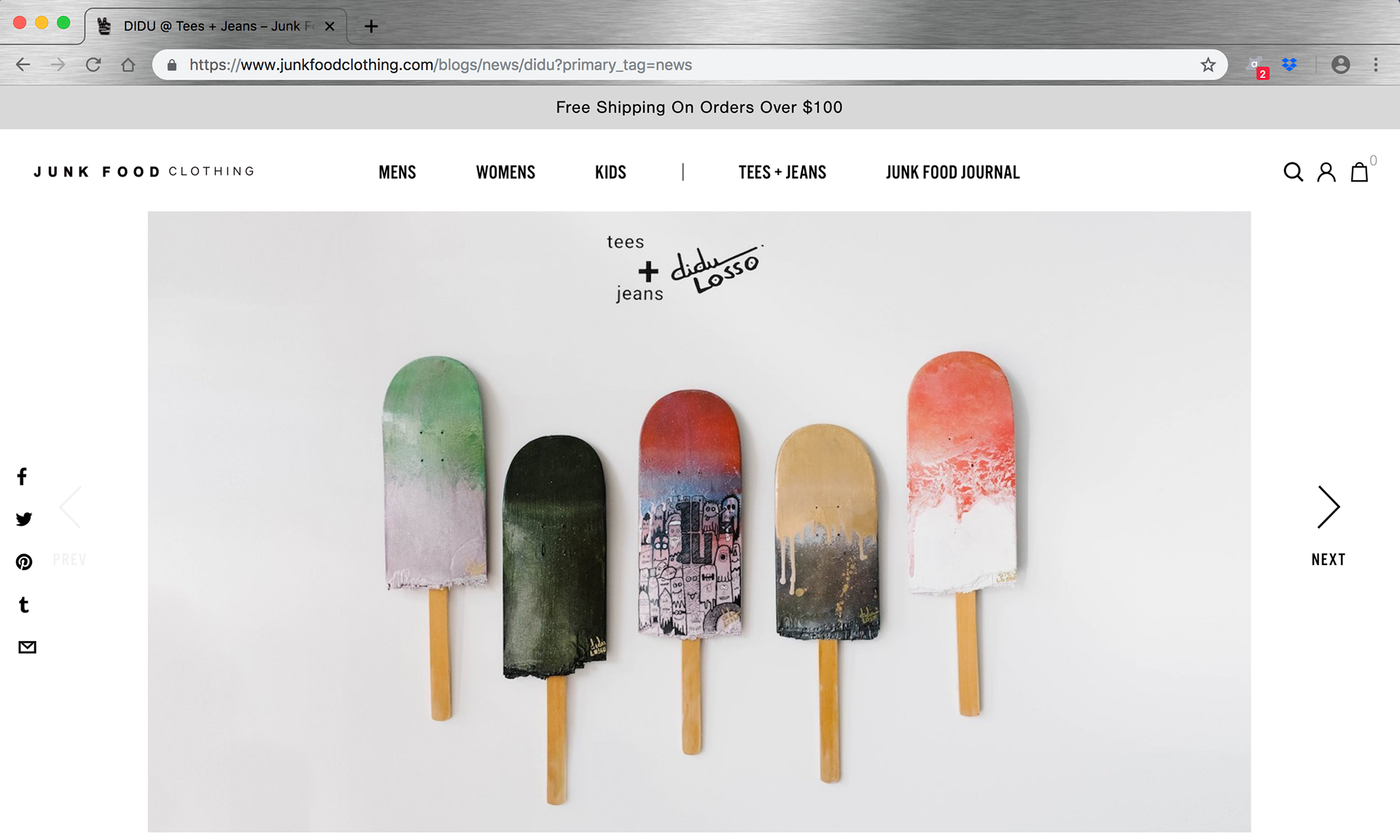1400x840 pixels.
Task: Open the account profile icon
Action: [x=1326, y=172]
